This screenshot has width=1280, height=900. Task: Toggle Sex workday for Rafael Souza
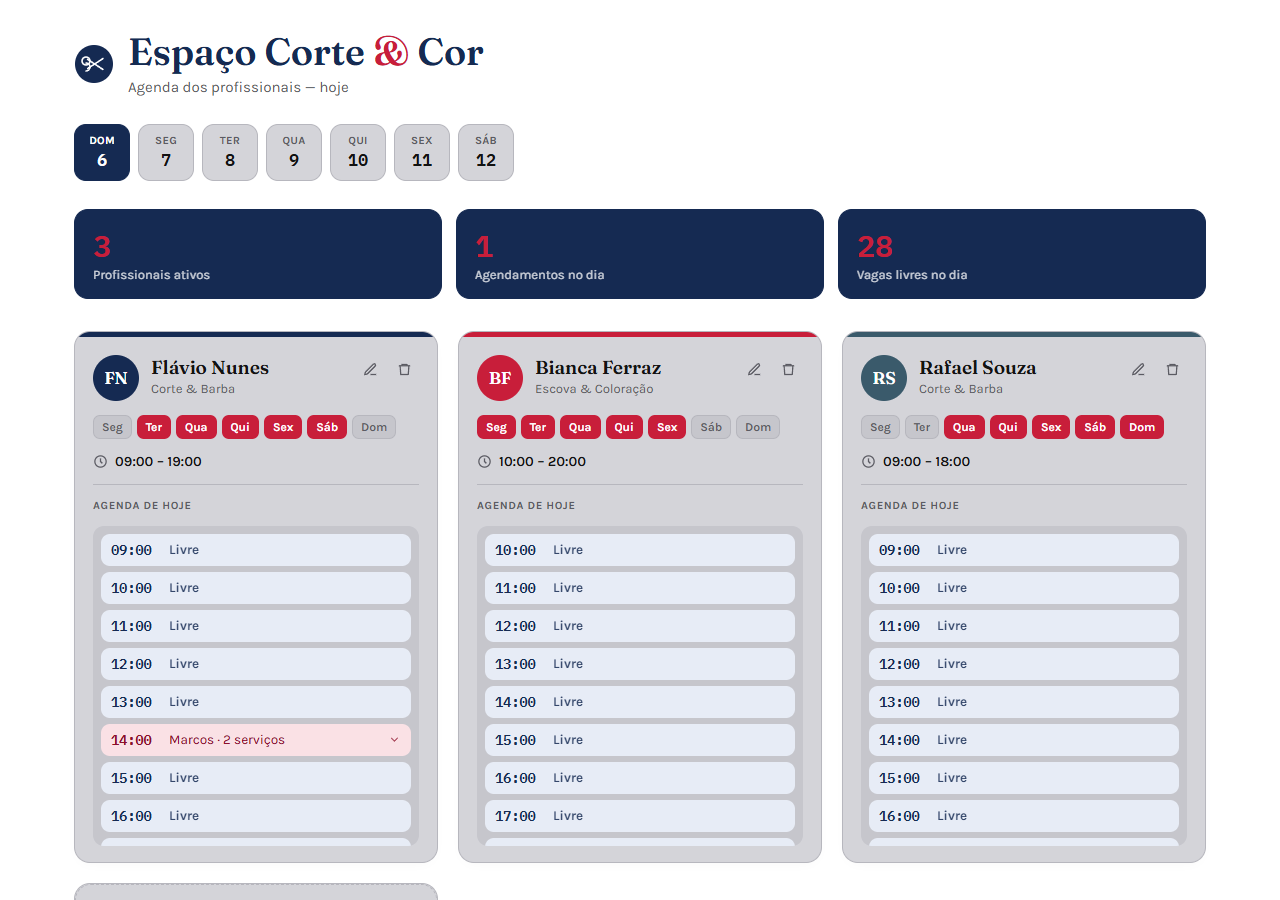coord(1051,427)
